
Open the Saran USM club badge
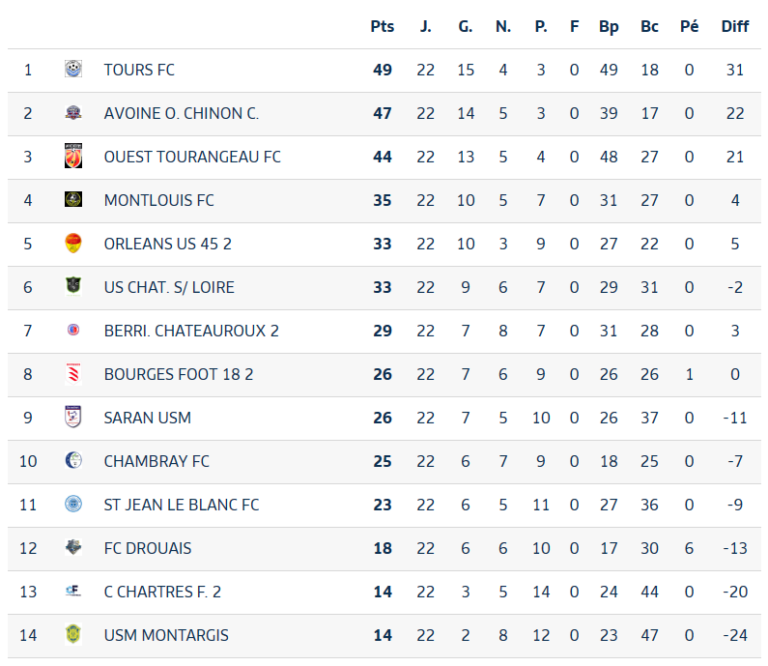(73, 417)
